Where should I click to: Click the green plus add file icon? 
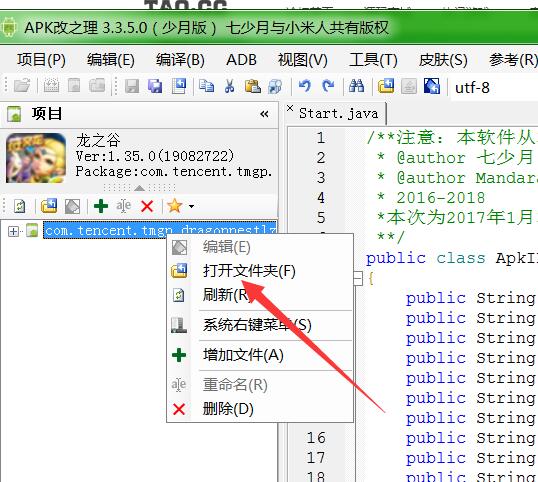tap(101, 206)
